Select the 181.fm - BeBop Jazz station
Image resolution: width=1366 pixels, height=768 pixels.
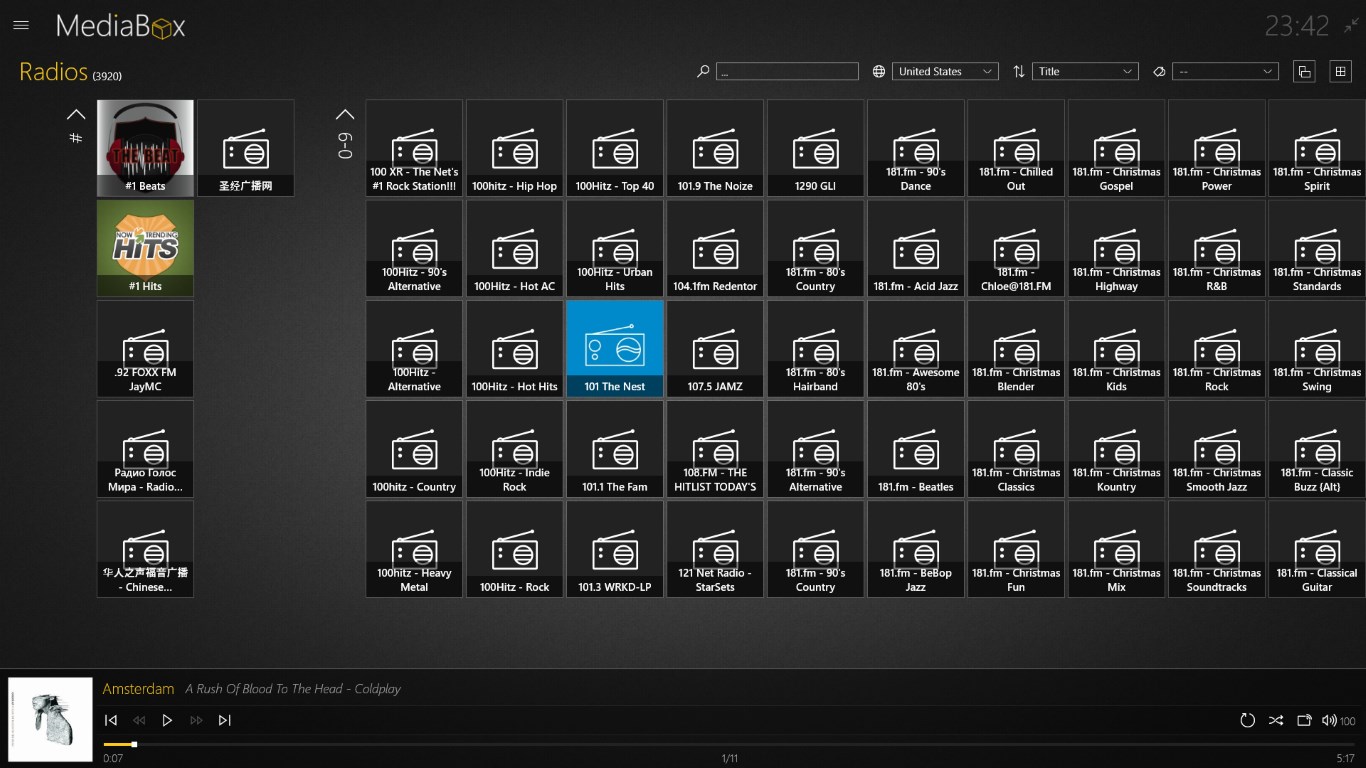(x=915, y=549)
